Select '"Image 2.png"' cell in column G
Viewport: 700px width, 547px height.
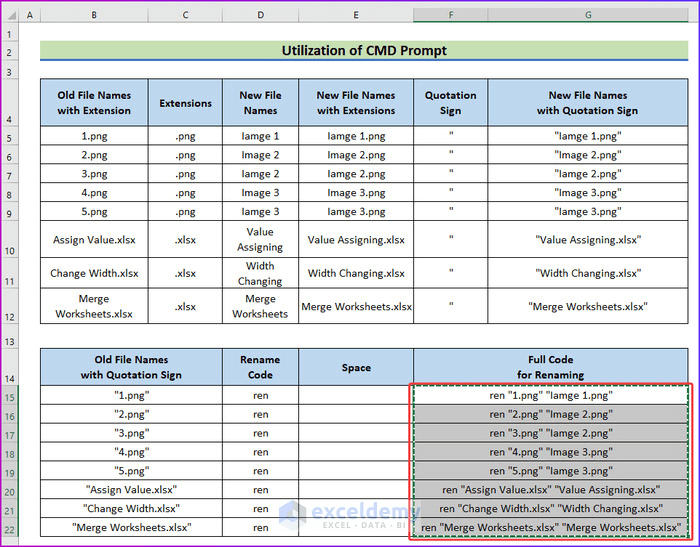click(x=588, y=154)
